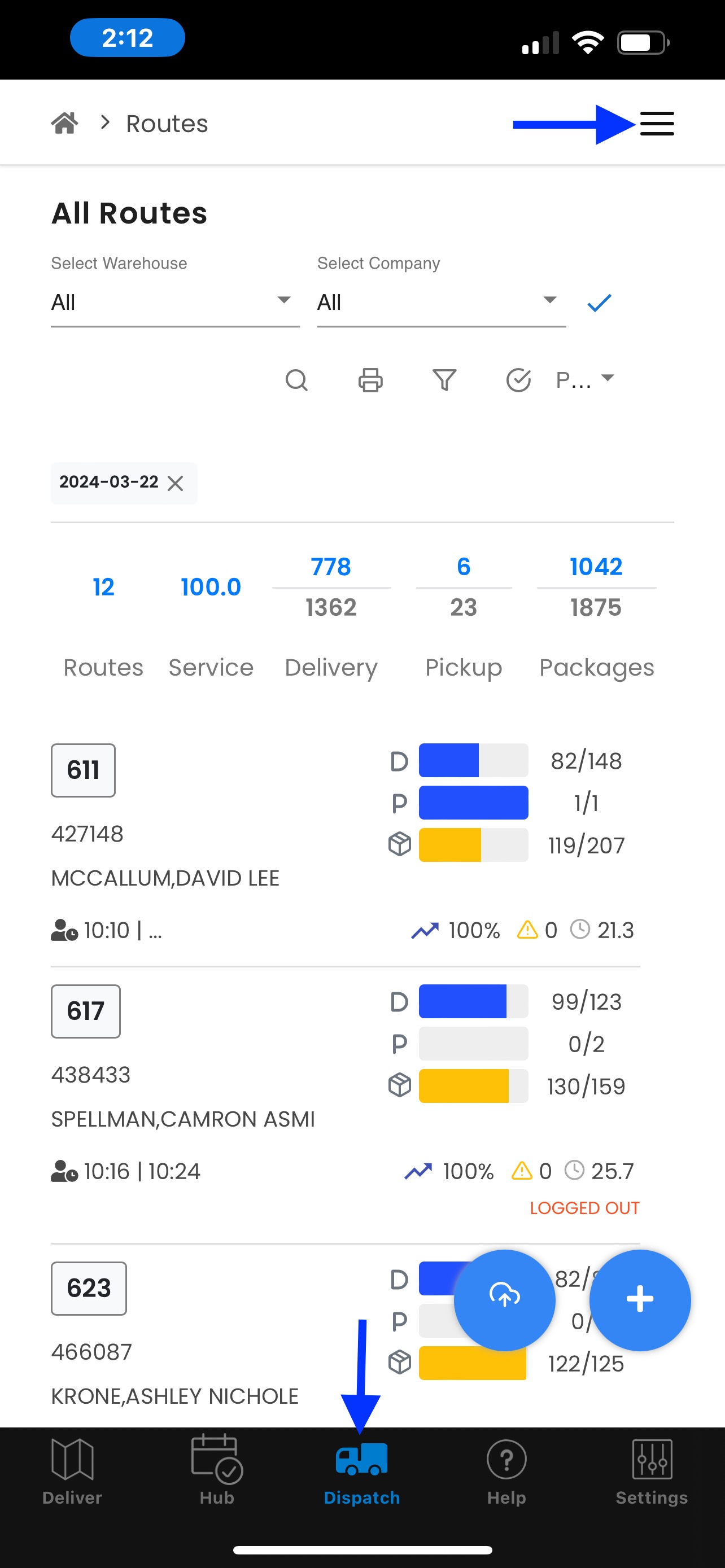Click Routes breadcrumb link

click(x=167, y=124)
